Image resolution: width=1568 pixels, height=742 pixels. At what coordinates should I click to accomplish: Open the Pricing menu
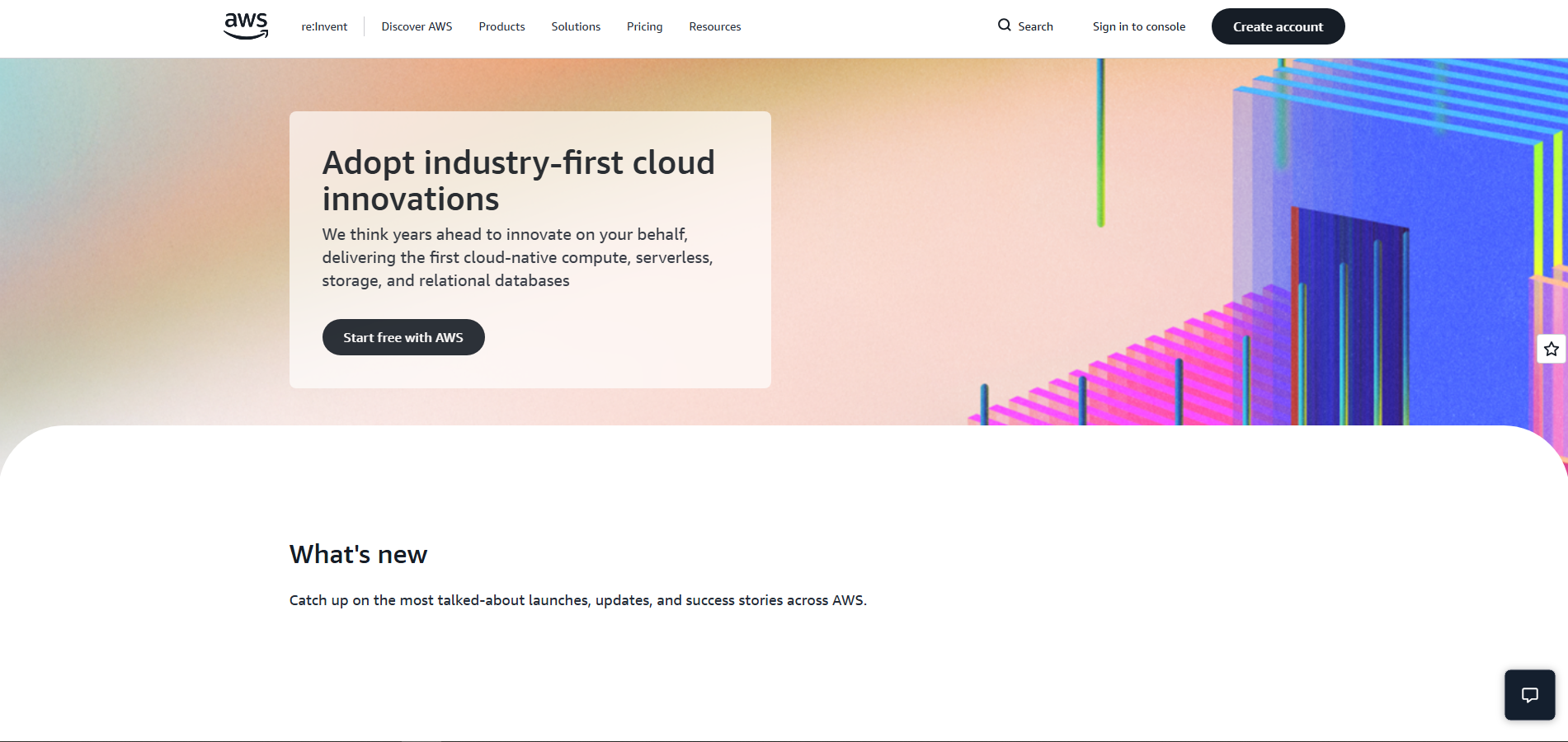644,26
